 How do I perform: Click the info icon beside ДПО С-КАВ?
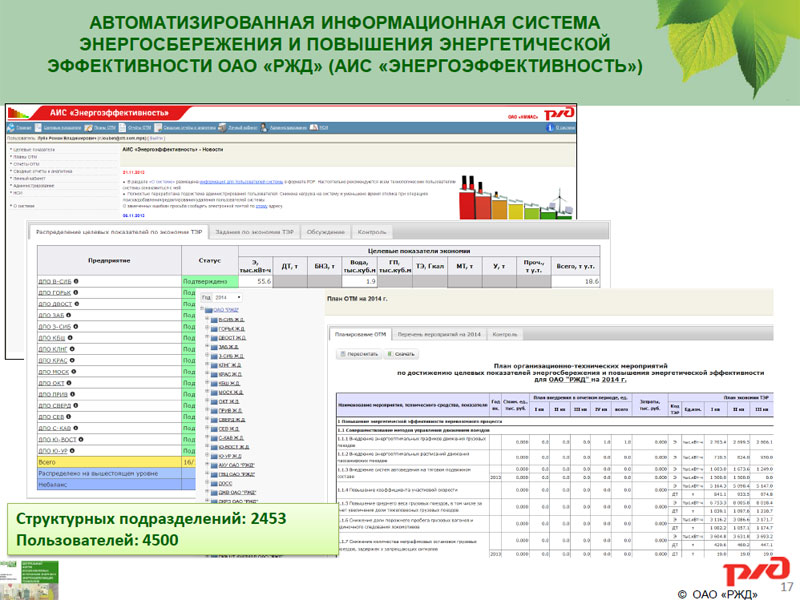click(76, 428)
